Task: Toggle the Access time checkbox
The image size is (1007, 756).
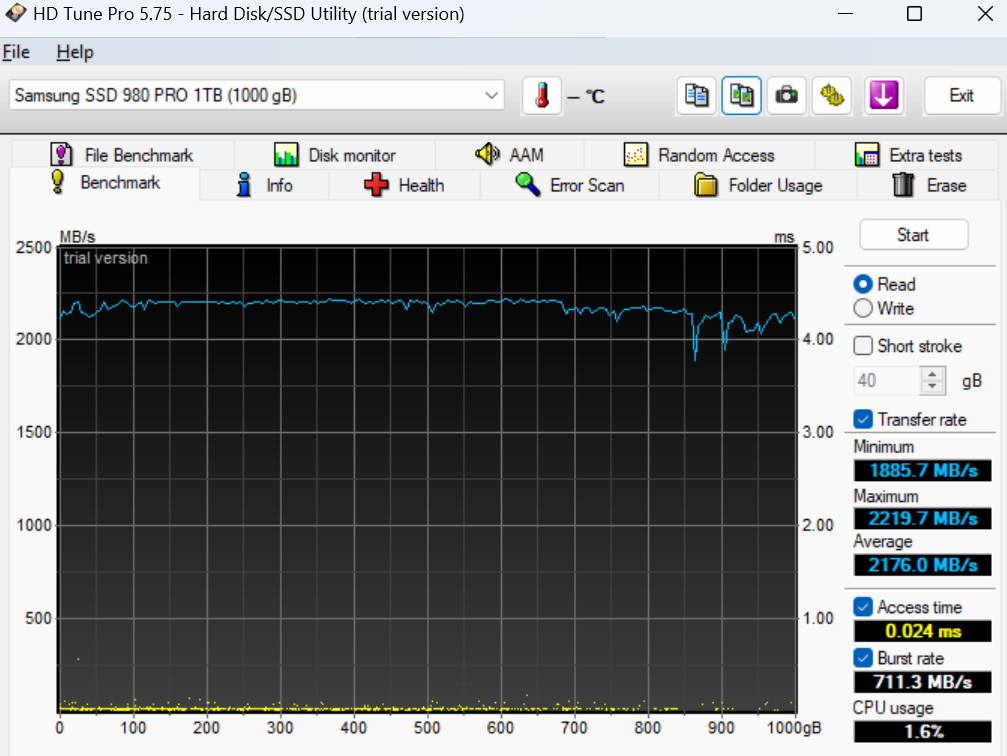Action: tap(863, 607)
